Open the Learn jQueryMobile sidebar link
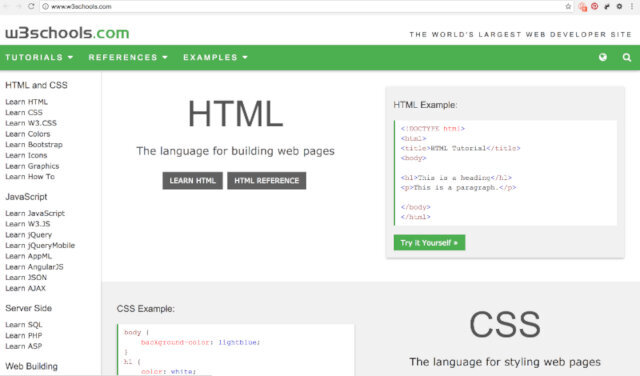 pyautogui.click(x=40, y=245)
